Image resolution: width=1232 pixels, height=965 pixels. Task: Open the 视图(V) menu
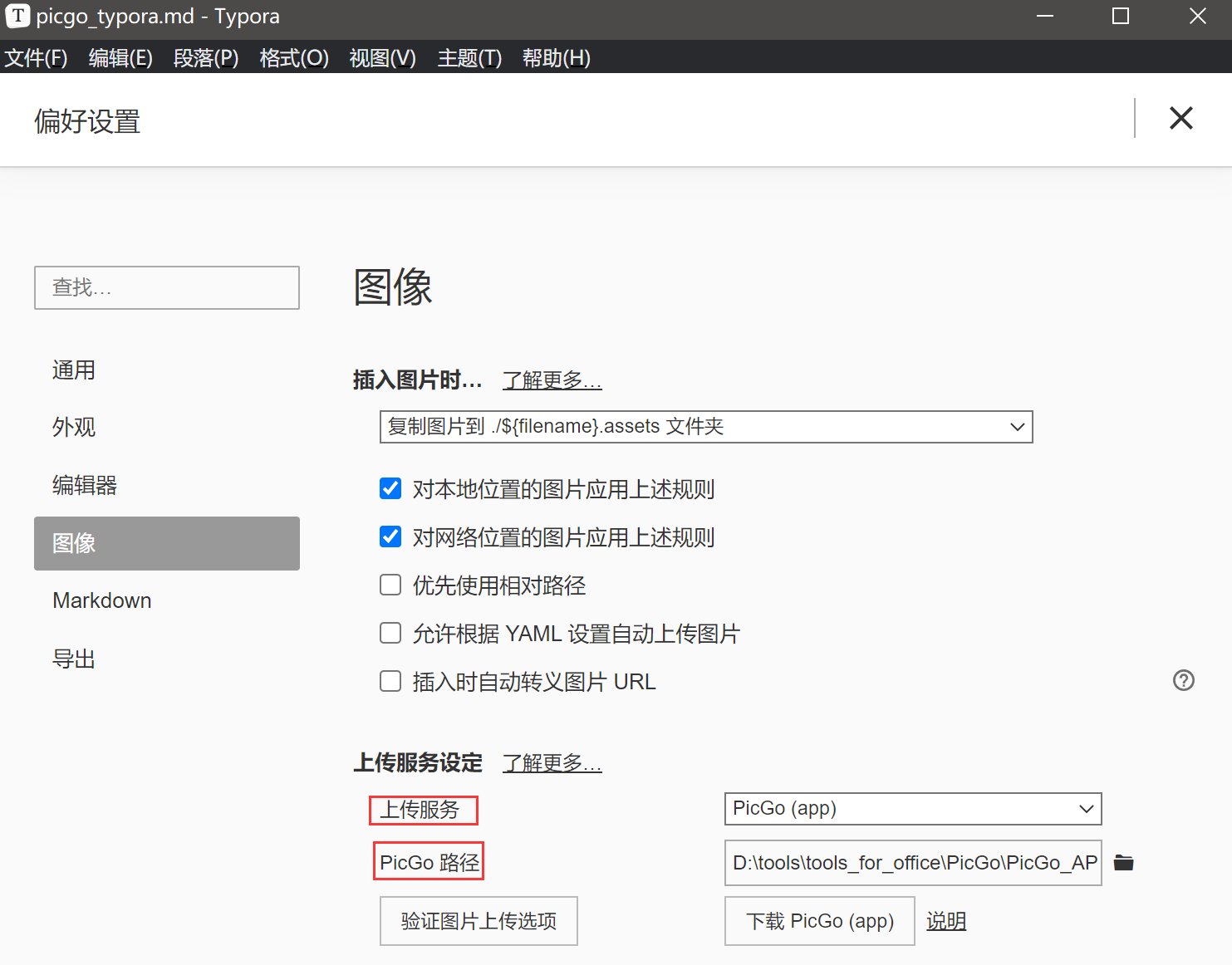click(x=382, y=58)
